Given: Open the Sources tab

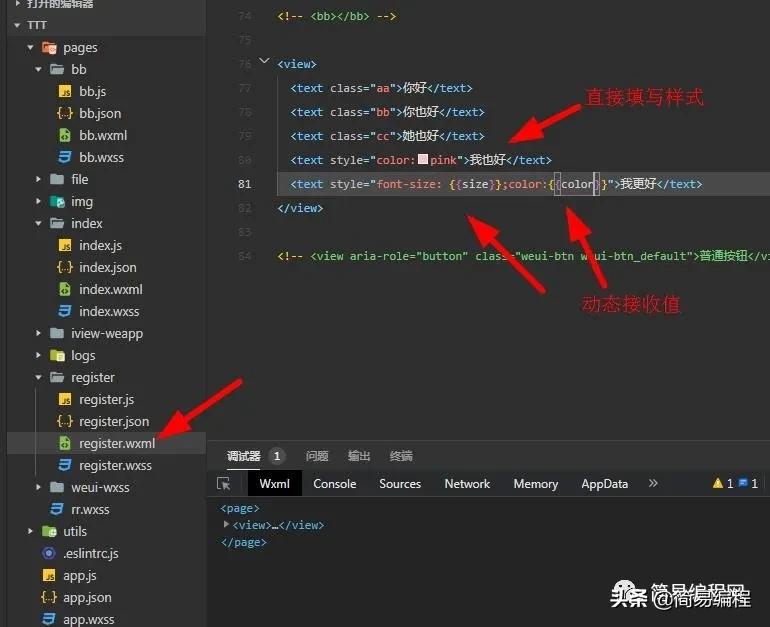Looking at the screenshot, I should coord(400,484).
